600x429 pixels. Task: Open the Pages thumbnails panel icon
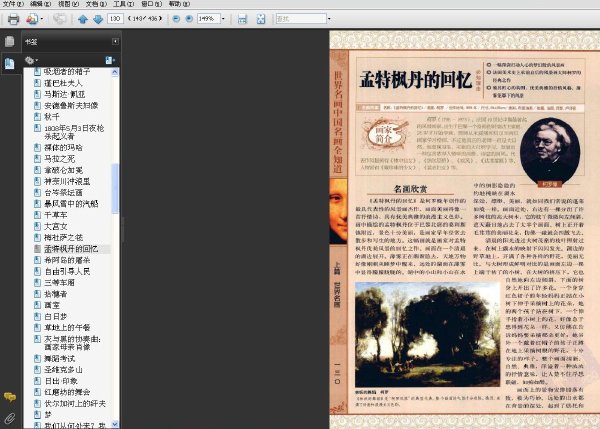pyautogui.click(x=10, y=41)
